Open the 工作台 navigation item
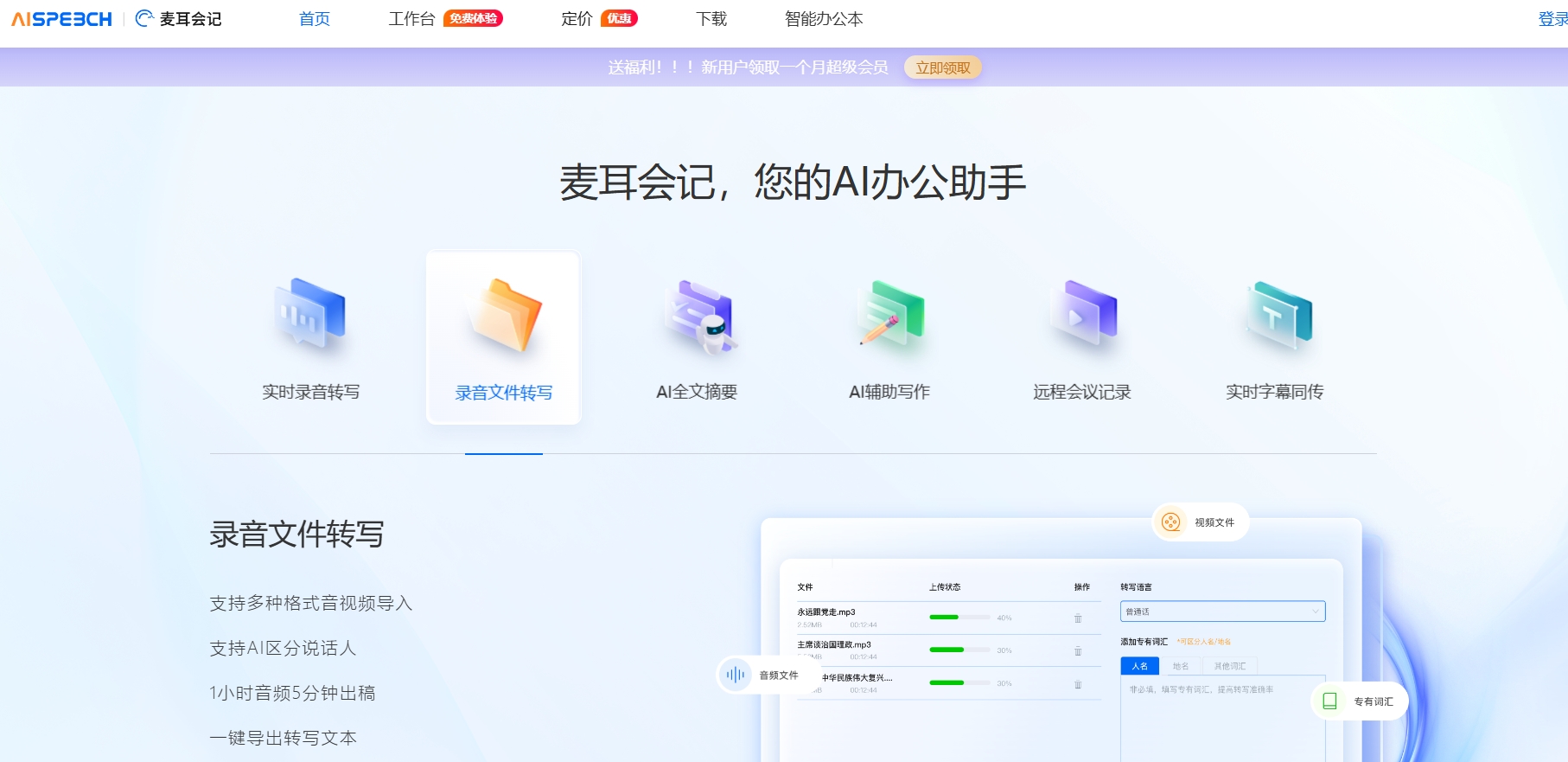 [x=411, y=19]
